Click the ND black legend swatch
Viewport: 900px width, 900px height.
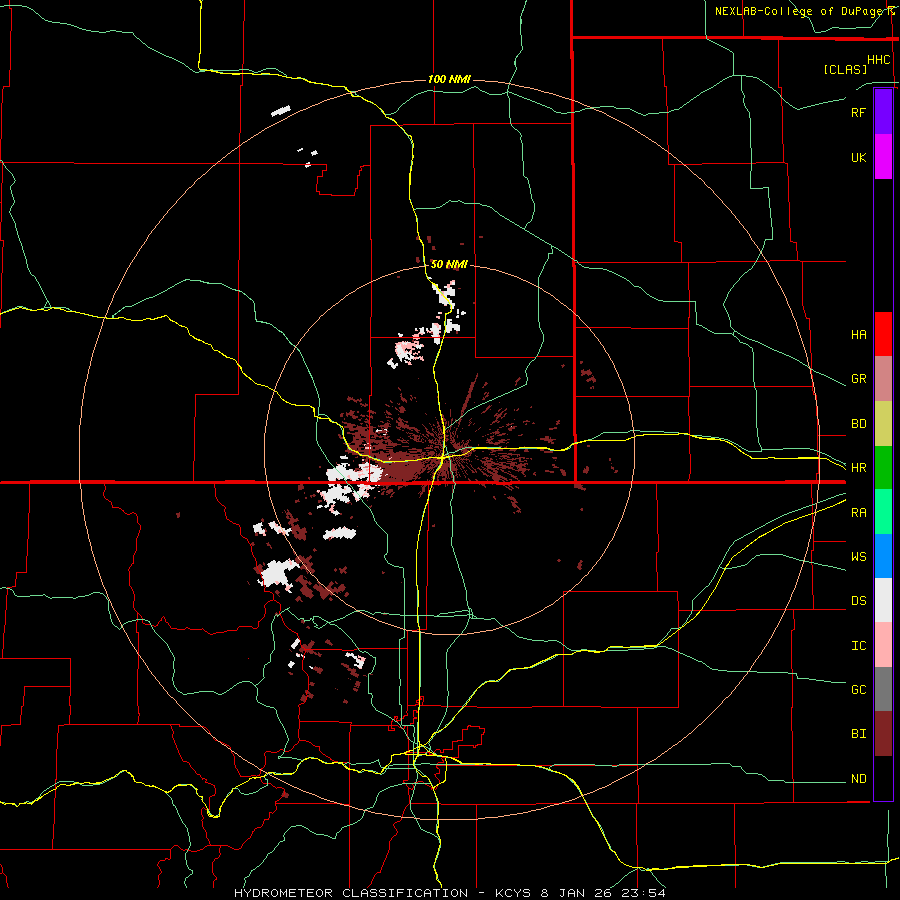(x=883, y=778)
